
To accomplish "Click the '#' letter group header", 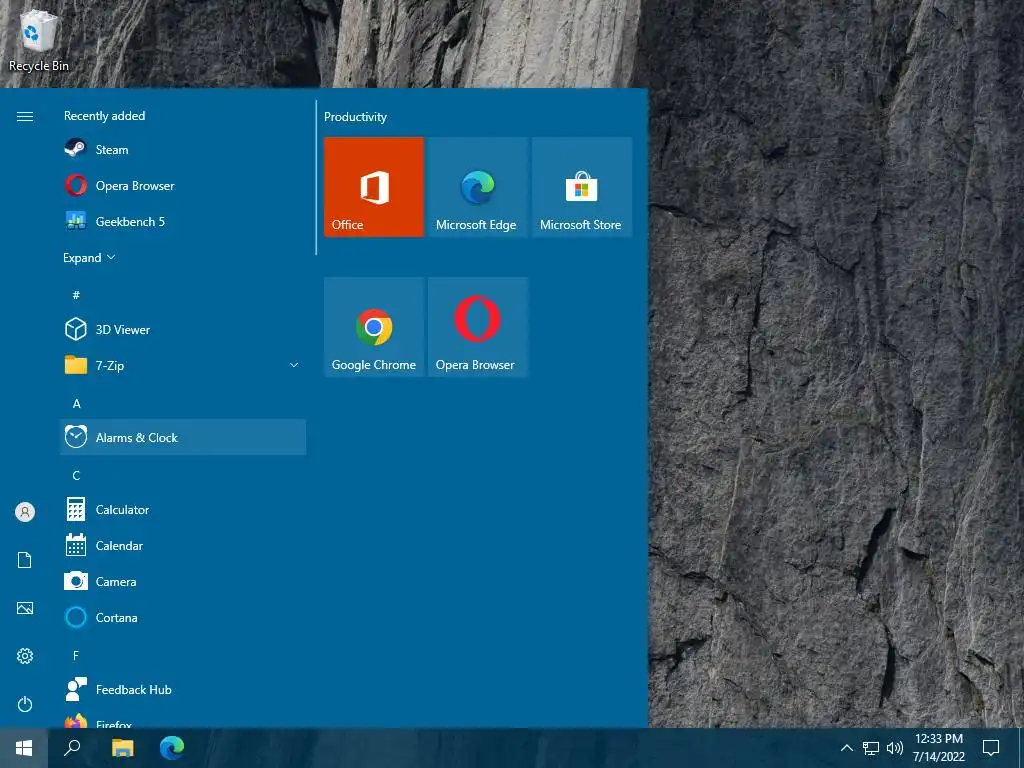I will [x=76, y=295].
